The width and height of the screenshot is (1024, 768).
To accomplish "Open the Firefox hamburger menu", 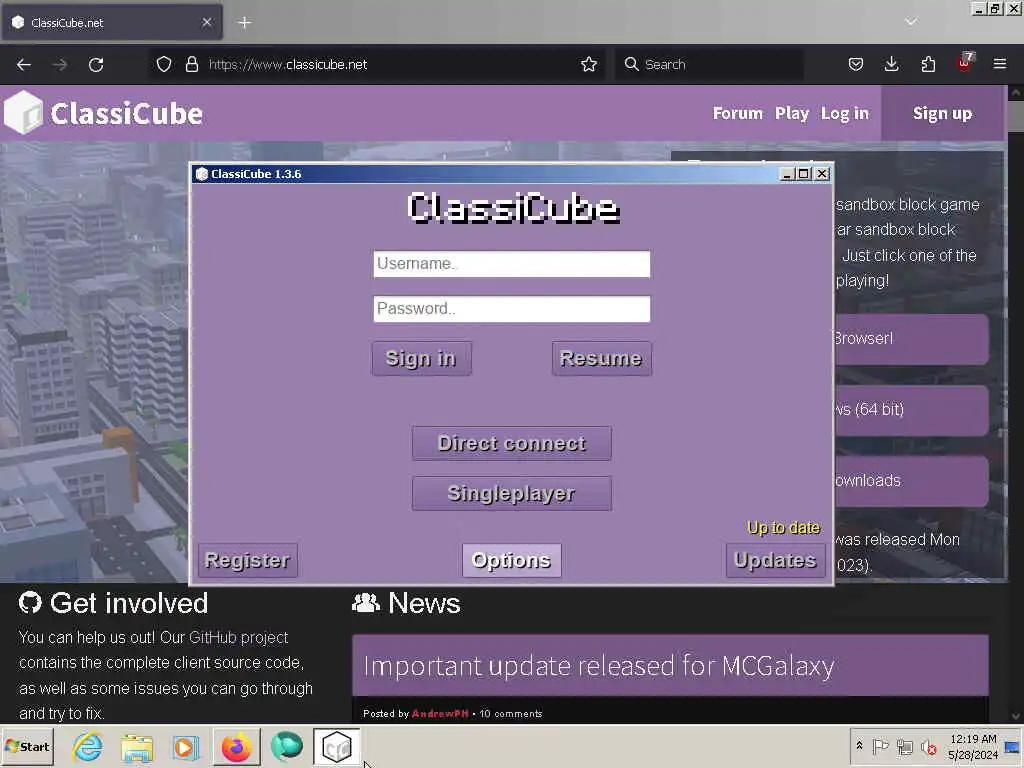I will click(1000, 64).
